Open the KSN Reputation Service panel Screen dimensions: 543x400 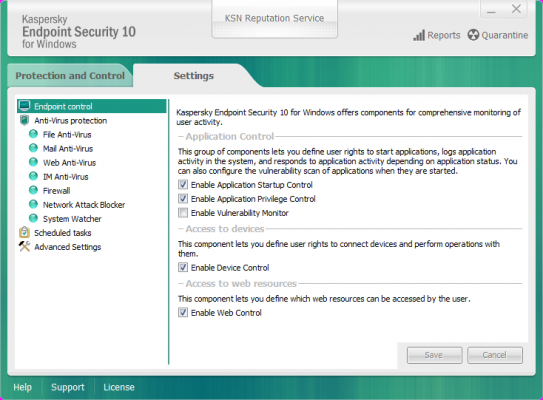[x=274, y=19]
